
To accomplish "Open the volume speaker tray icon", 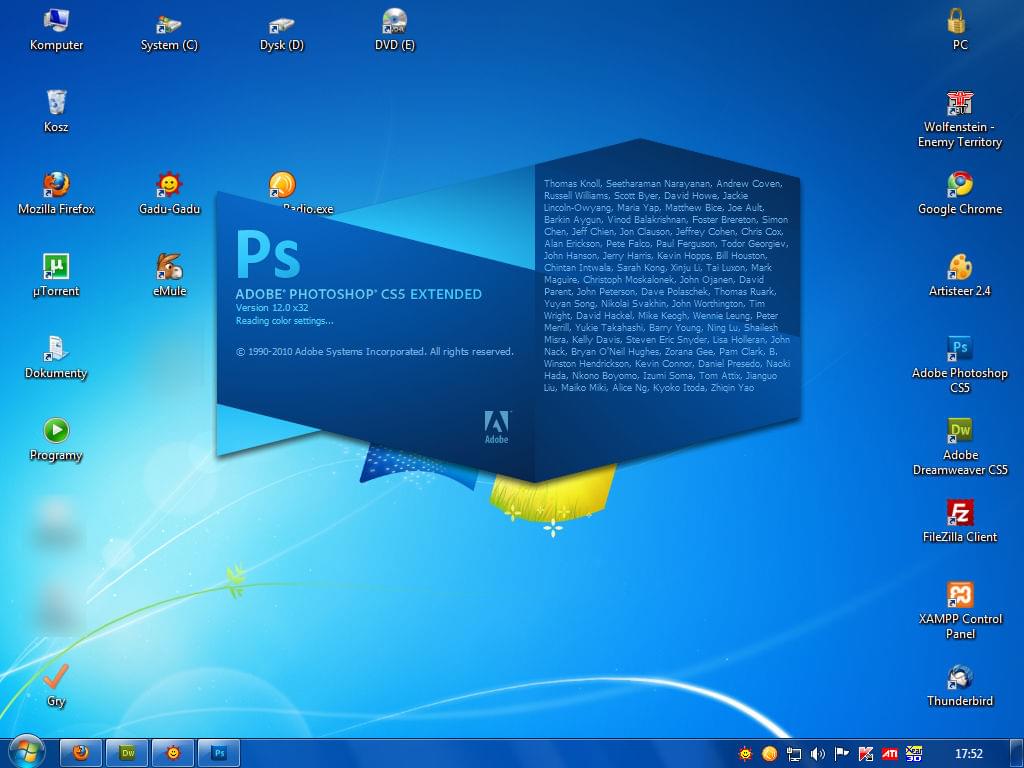I will (x=818, y=754).
